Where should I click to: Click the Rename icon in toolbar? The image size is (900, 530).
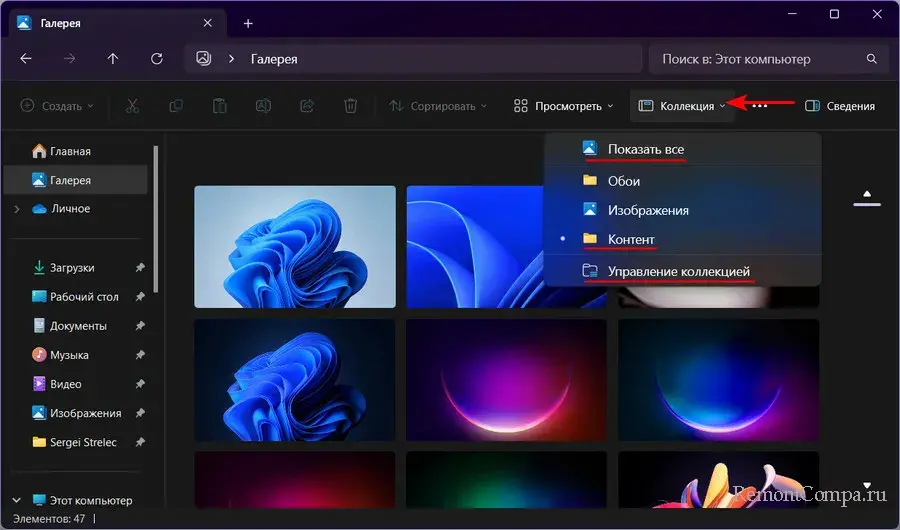[x=263, y=105]
